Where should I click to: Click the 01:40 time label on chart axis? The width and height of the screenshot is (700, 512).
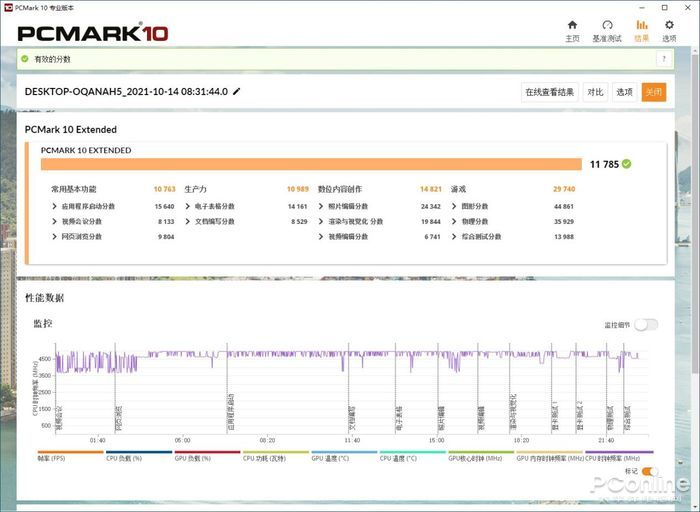click(x=97, y=441)
